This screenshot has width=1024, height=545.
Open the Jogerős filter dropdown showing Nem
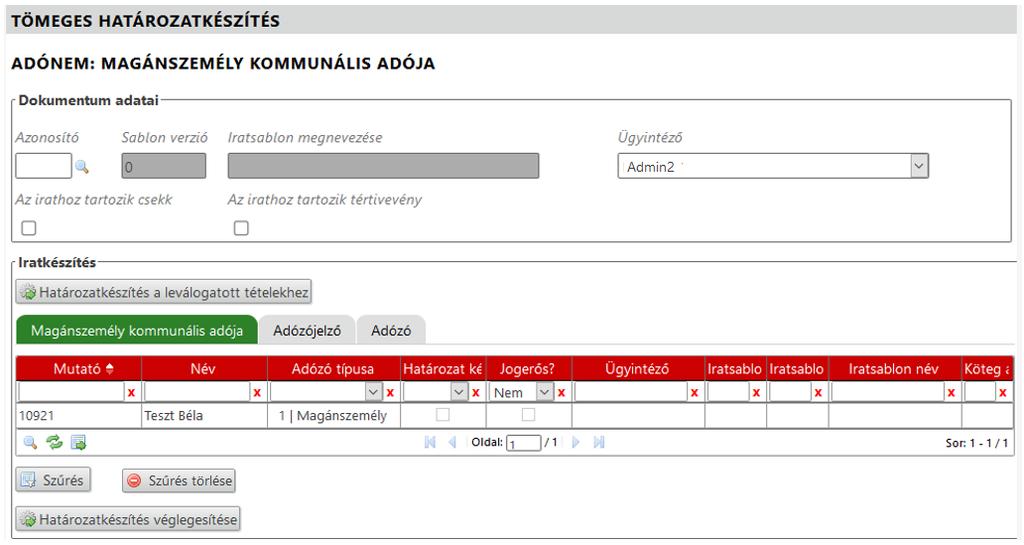[x=545, y=393]
